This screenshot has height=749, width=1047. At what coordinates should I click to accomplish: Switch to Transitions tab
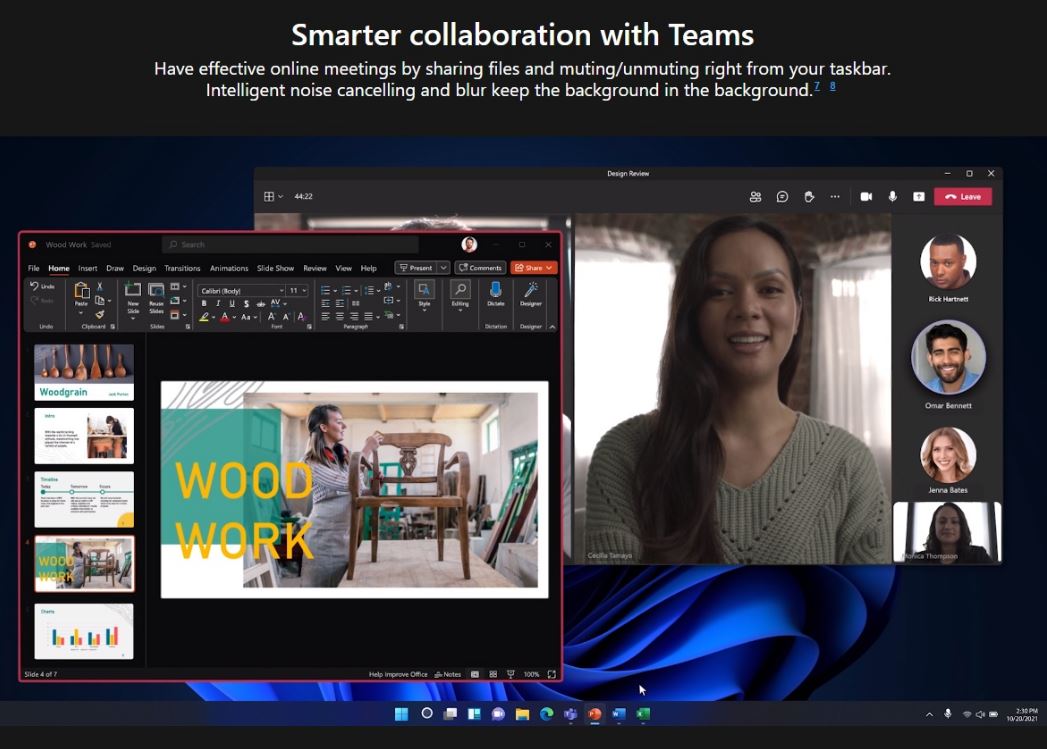(x=182, y=268)
